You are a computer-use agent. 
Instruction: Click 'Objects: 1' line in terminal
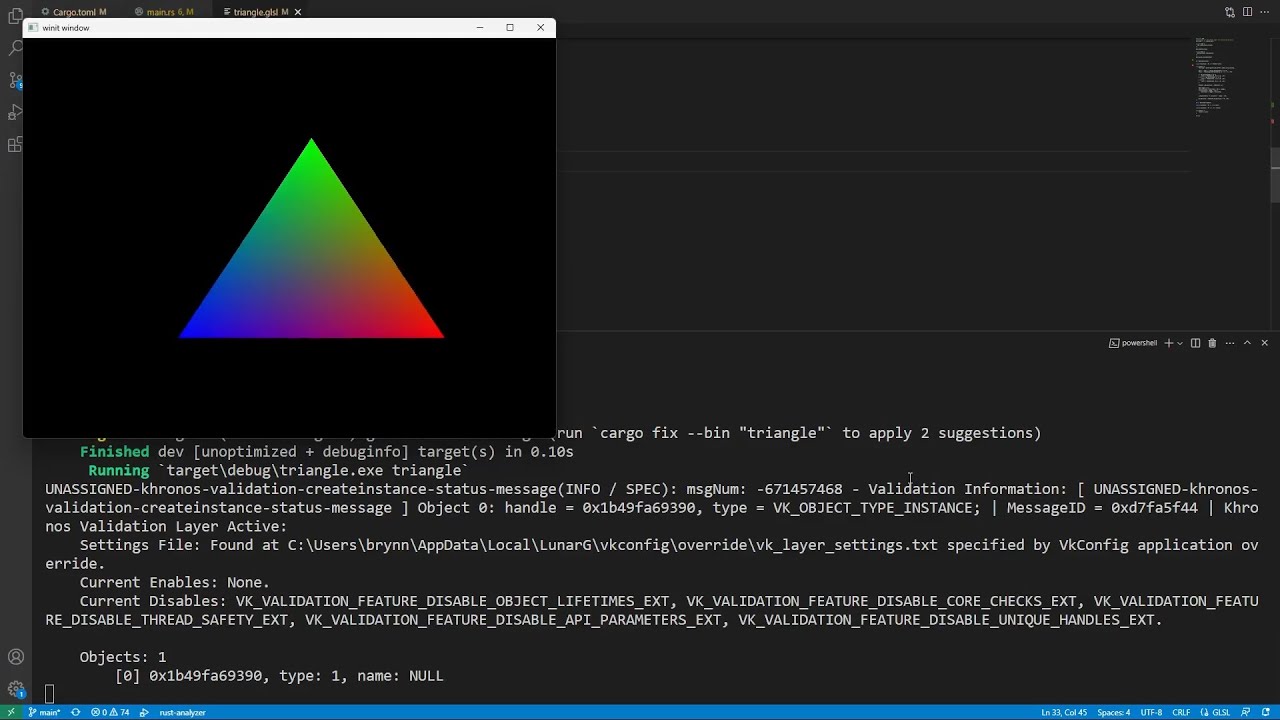click(x=123, y=657)
